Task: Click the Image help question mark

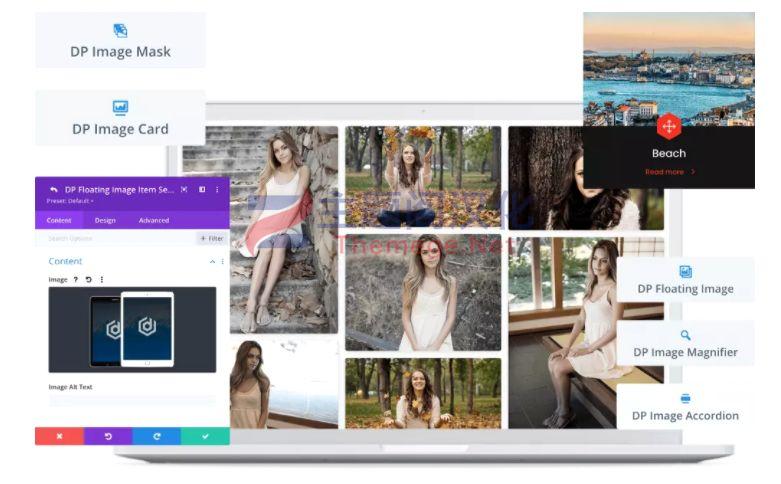Action: click(76, 279)
